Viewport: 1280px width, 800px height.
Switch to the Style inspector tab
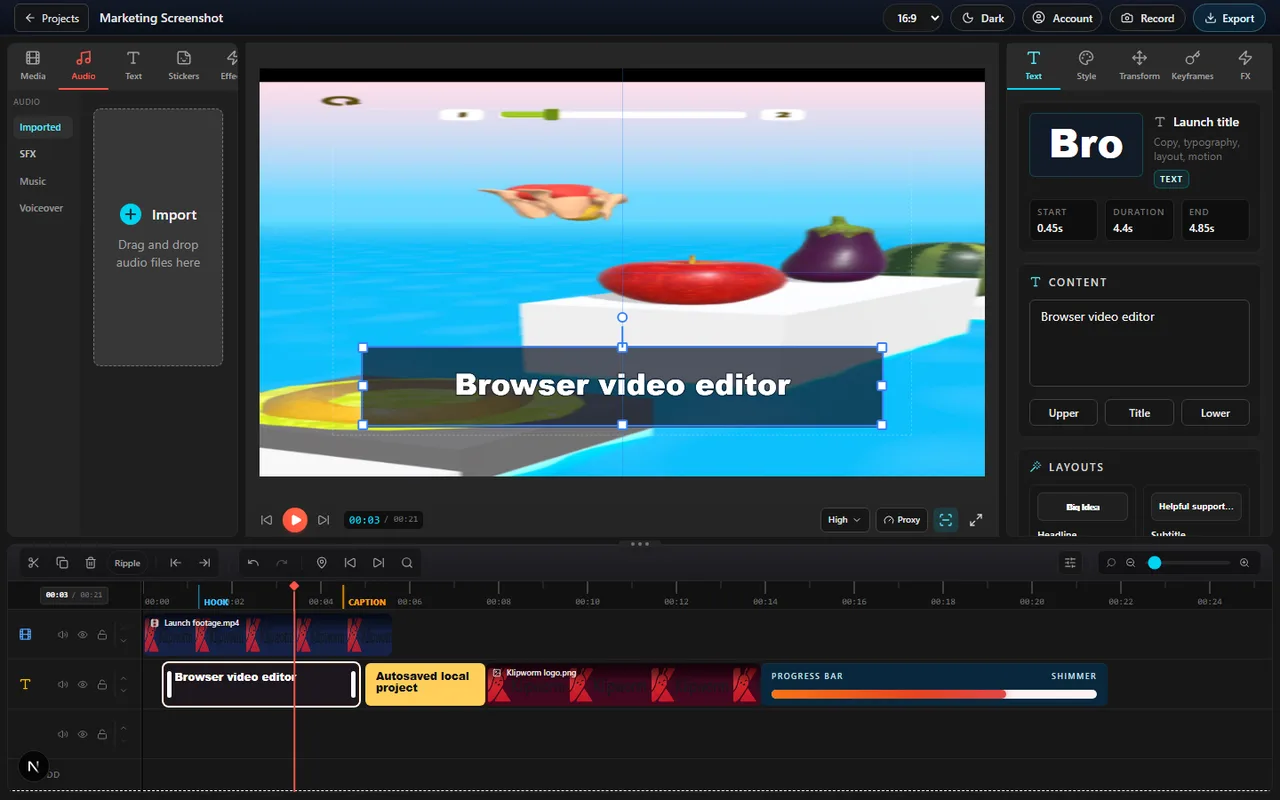click(1086, 65)
